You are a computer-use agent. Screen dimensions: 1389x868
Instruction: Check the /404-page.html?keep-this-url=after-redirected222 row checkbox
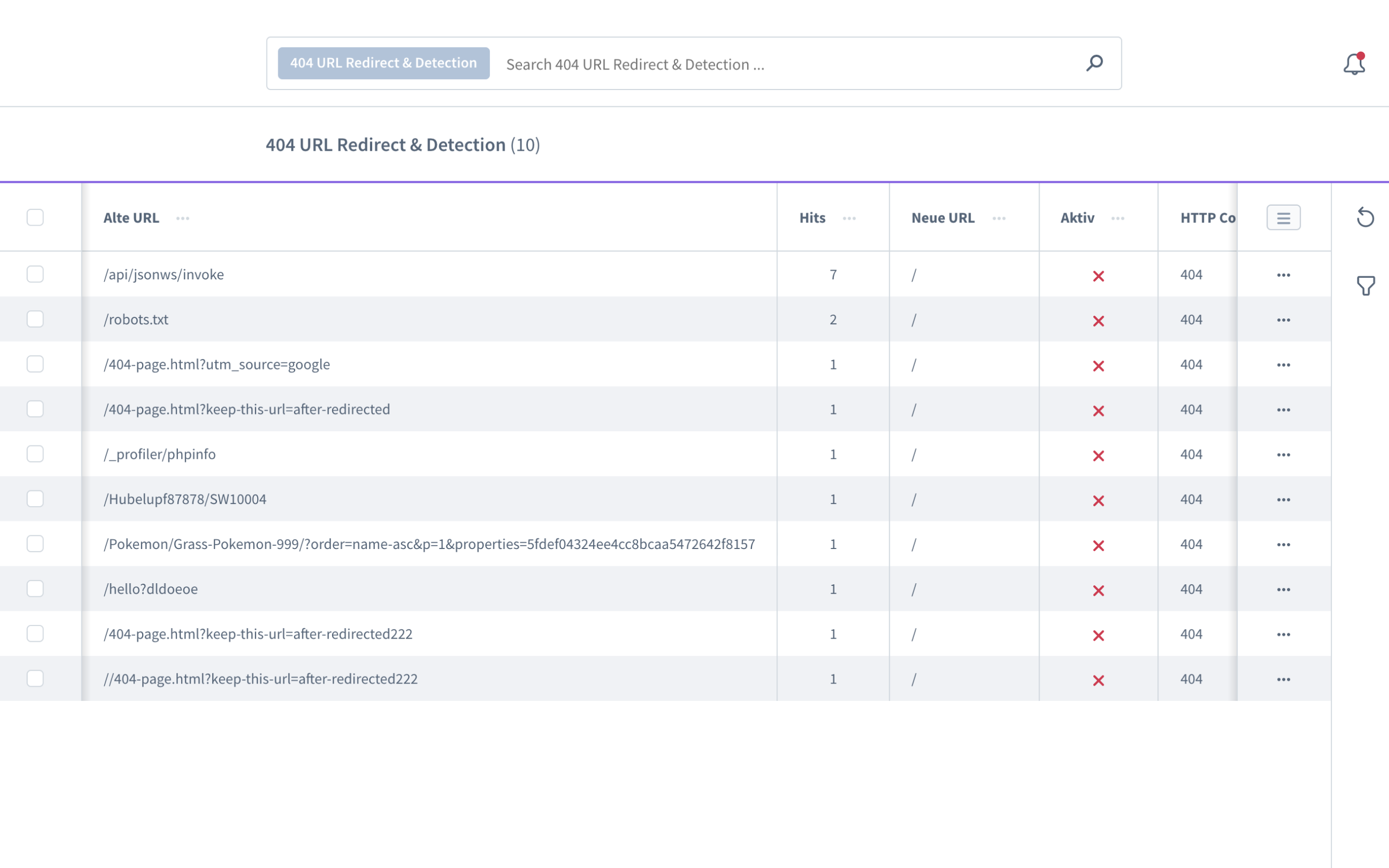pyautogui.click(x=35, y=634)
